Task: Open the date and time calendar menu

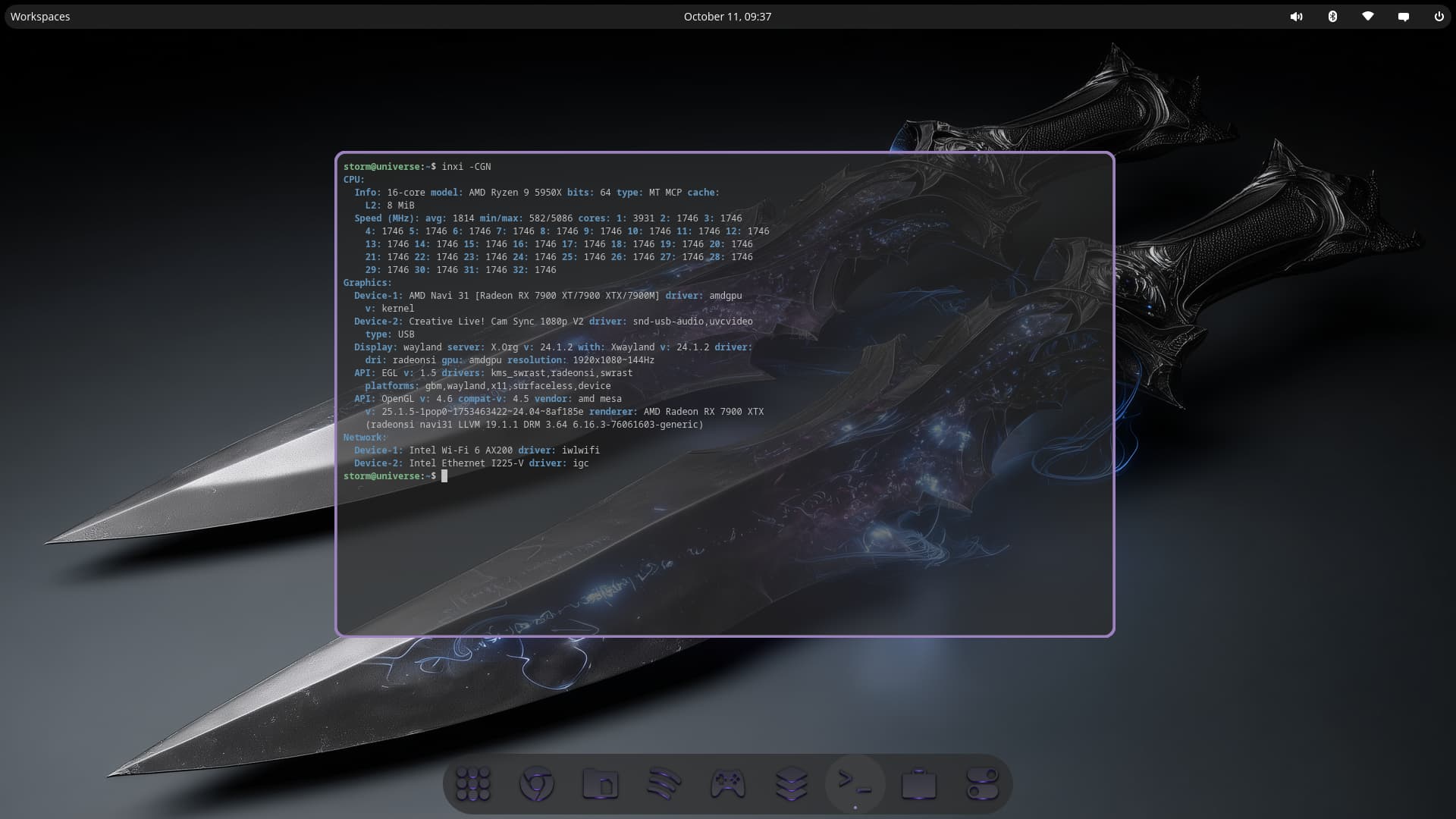Action: pos(727,17)
